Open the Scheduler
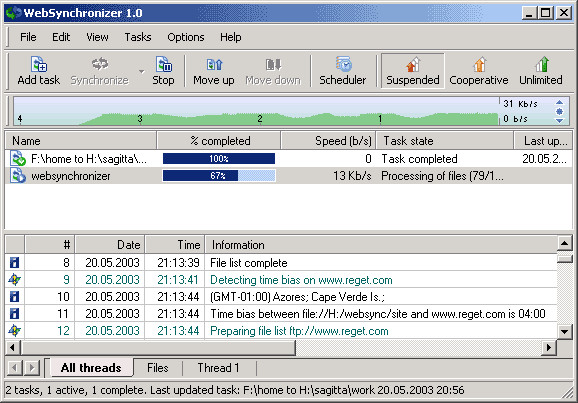The width and height of the screenshot is (578, 403). [343, 71]
